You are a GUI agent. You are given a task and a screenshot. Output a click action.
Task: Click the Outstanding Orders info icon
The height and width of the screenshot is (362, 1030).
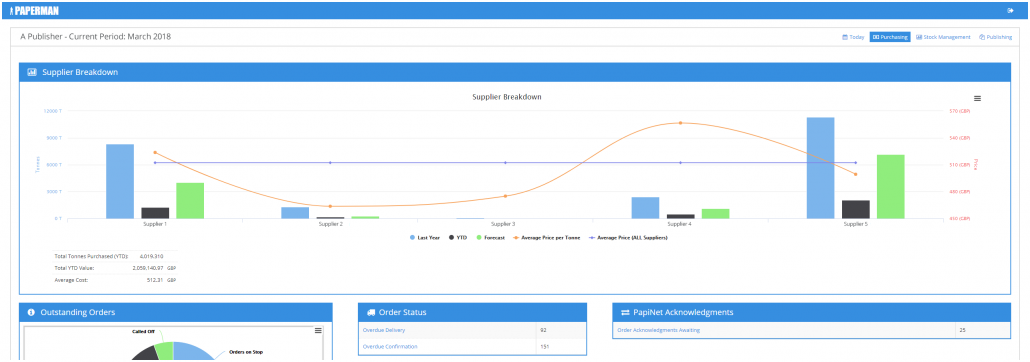pyautogui.click(x=31, y=312)
